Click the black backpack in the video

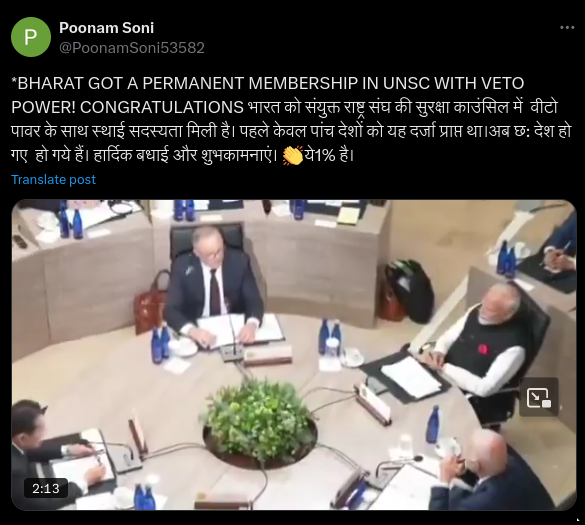coord(409,290)
